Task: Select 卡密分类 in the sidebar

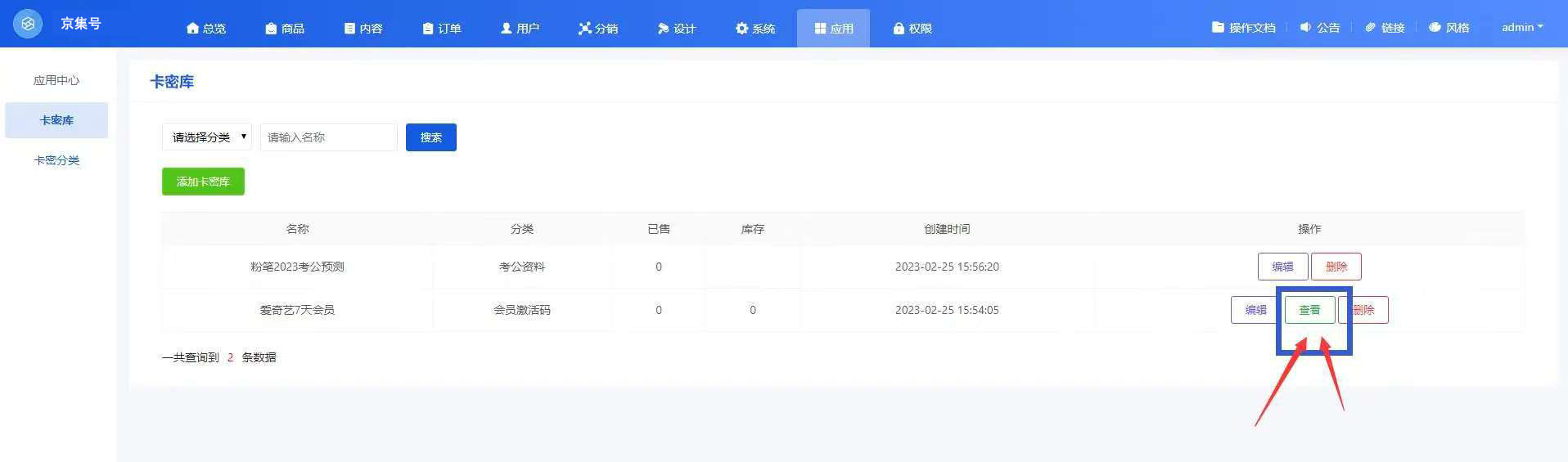Action: pyautogui.click(x=56, y=160)
